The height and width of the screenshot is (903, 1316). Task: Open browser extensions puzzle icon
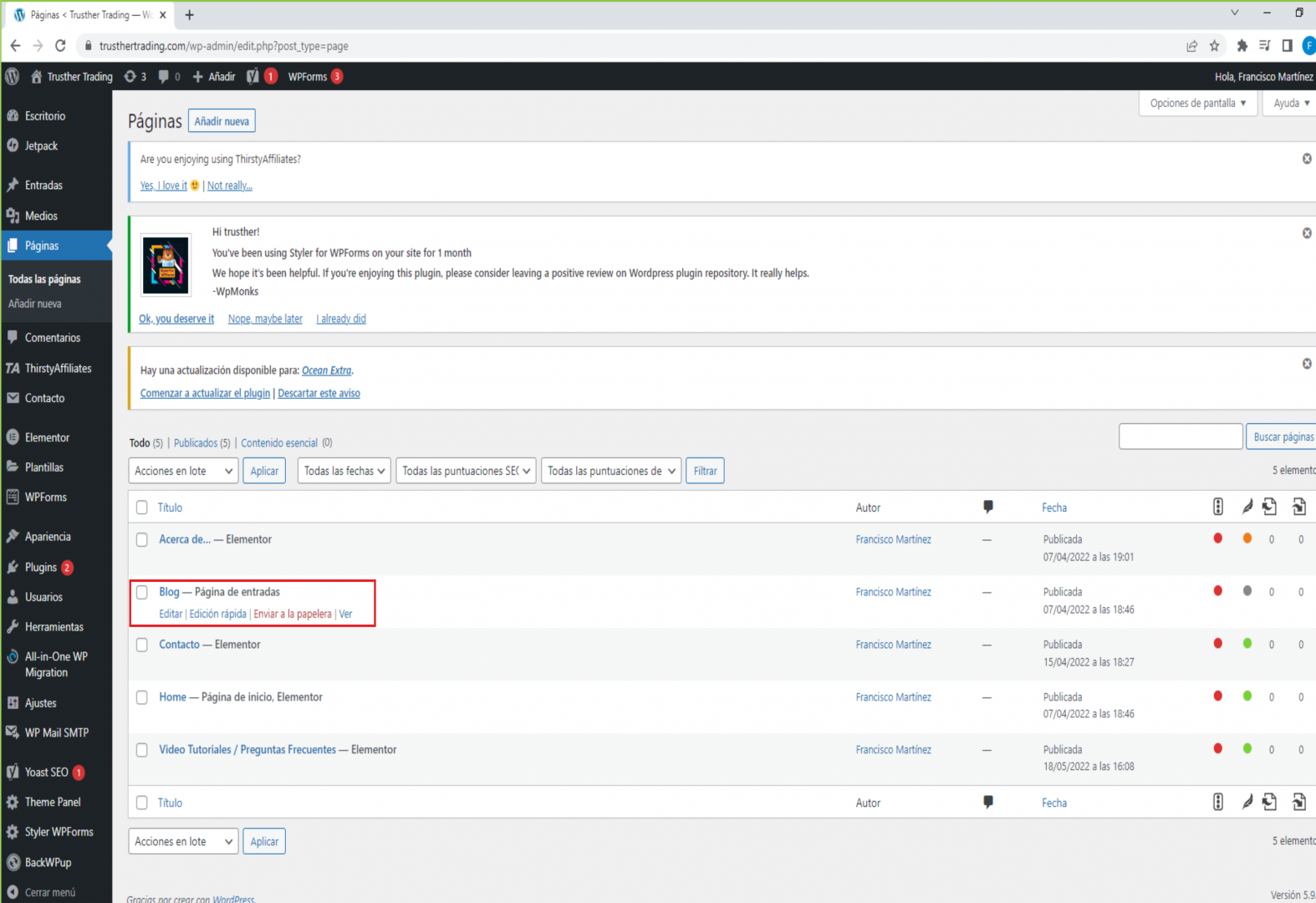[x=1242, y=46]
